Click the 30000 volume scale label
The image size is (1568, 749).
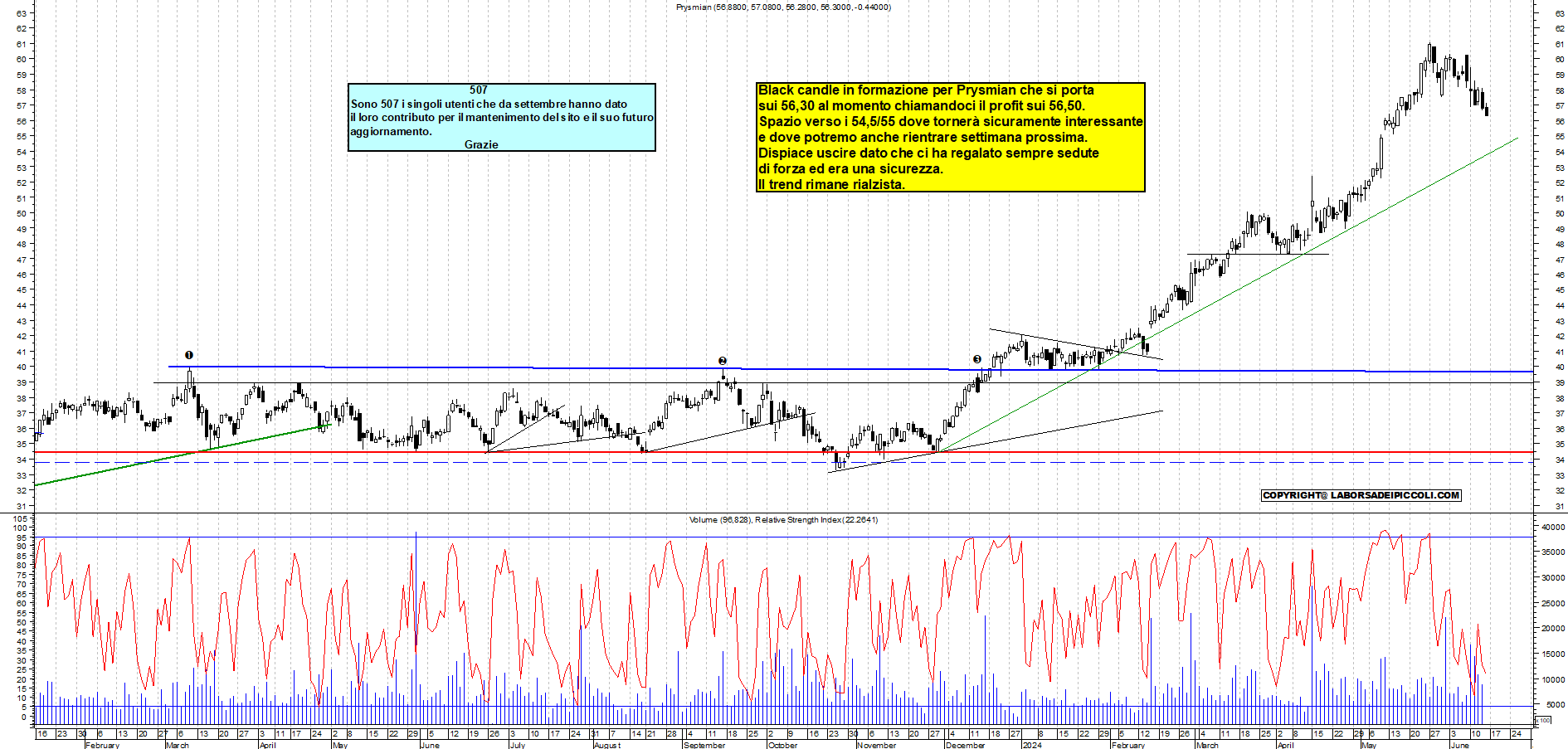click(1552, 578)
